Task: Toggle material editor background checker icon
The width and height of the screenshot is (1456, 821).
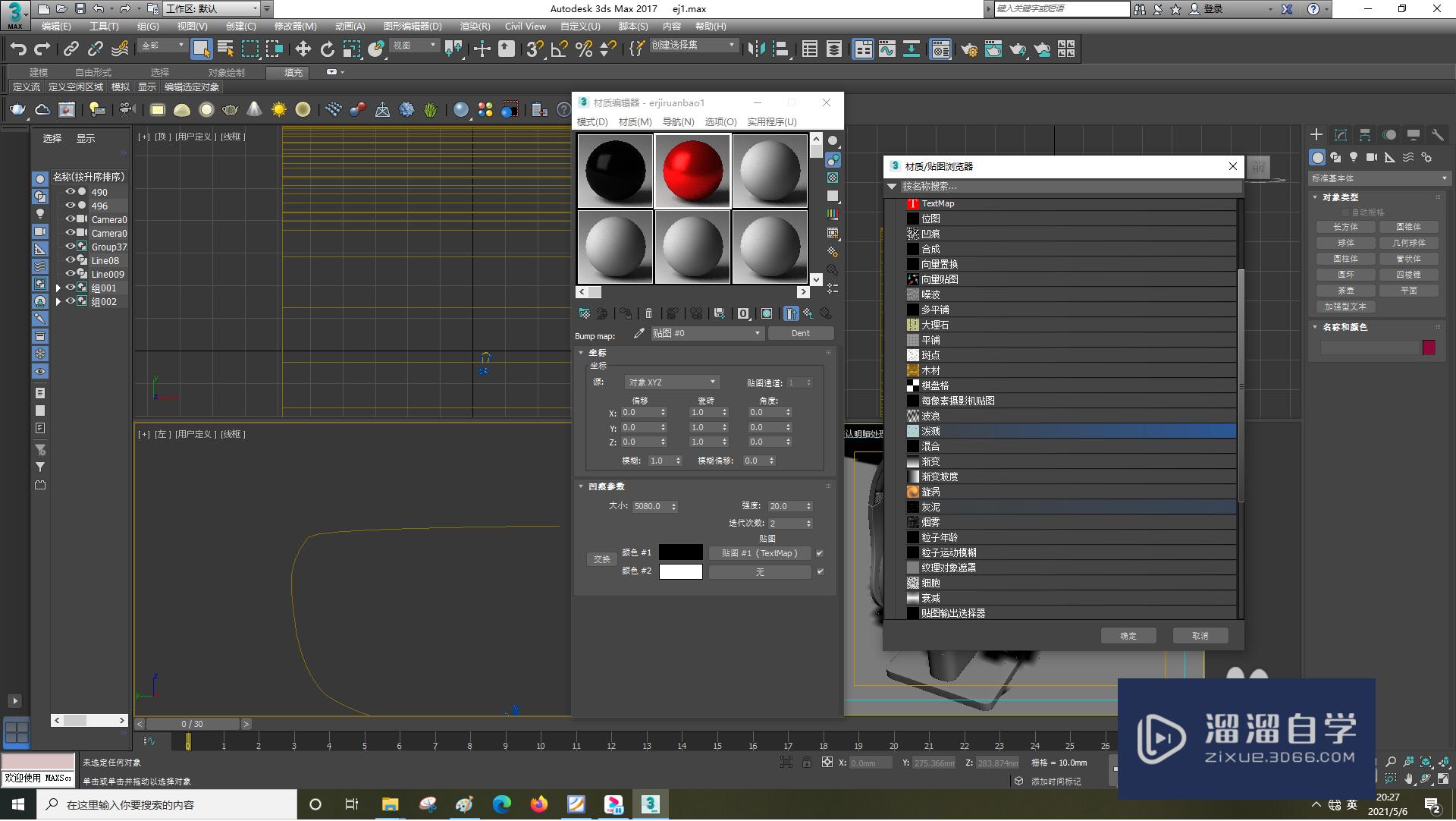Action: (833, 178)
